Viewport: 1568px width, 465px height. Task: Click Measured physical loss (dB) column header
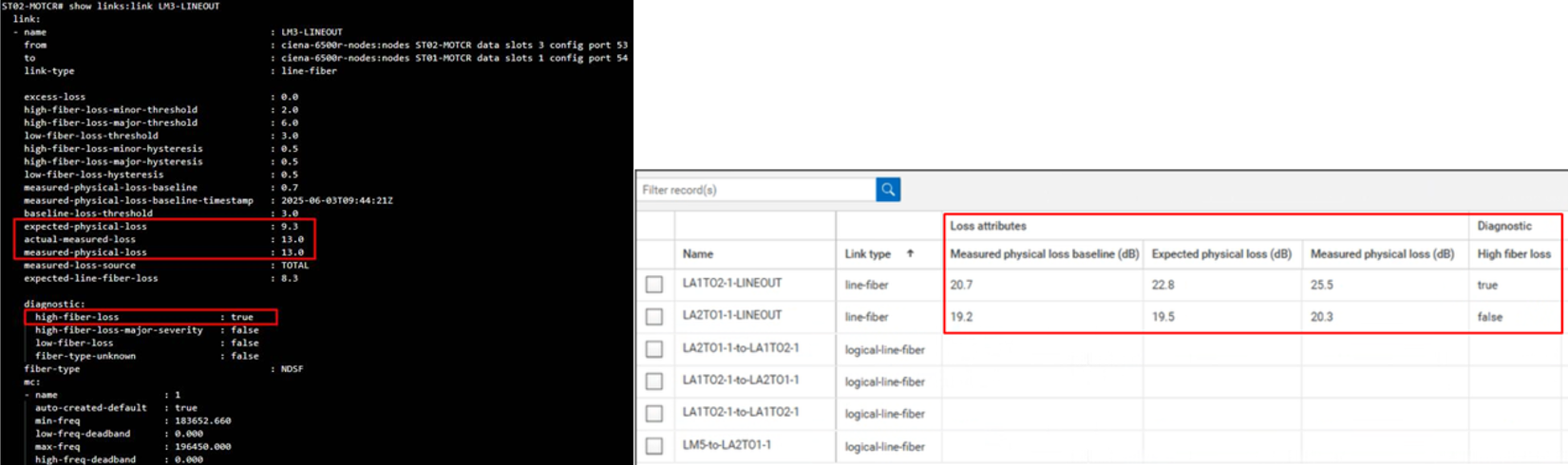point(1382,253)
